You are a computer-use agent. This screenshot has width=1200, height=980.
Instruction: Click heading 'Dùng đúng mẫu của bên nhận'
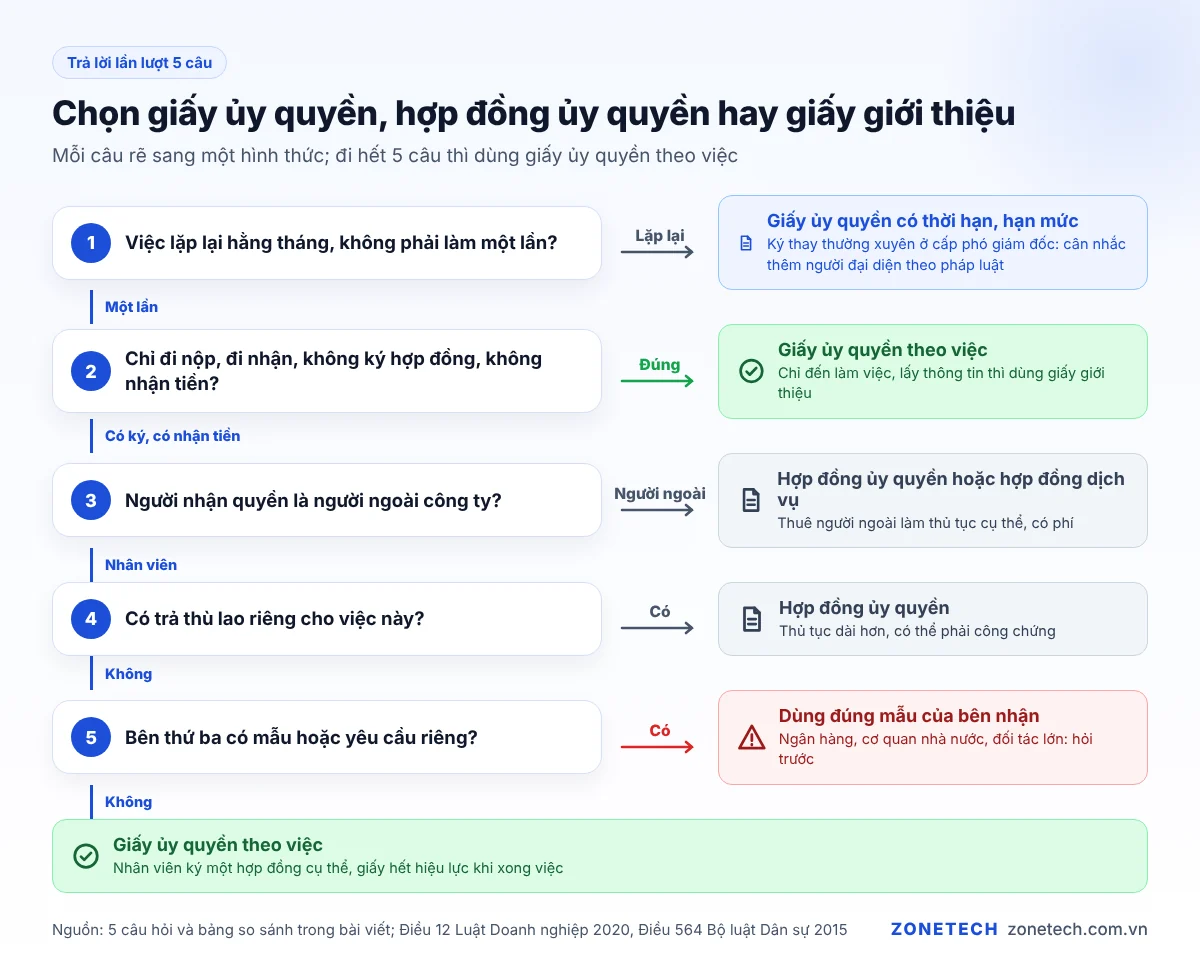click(x=909, y=716)
